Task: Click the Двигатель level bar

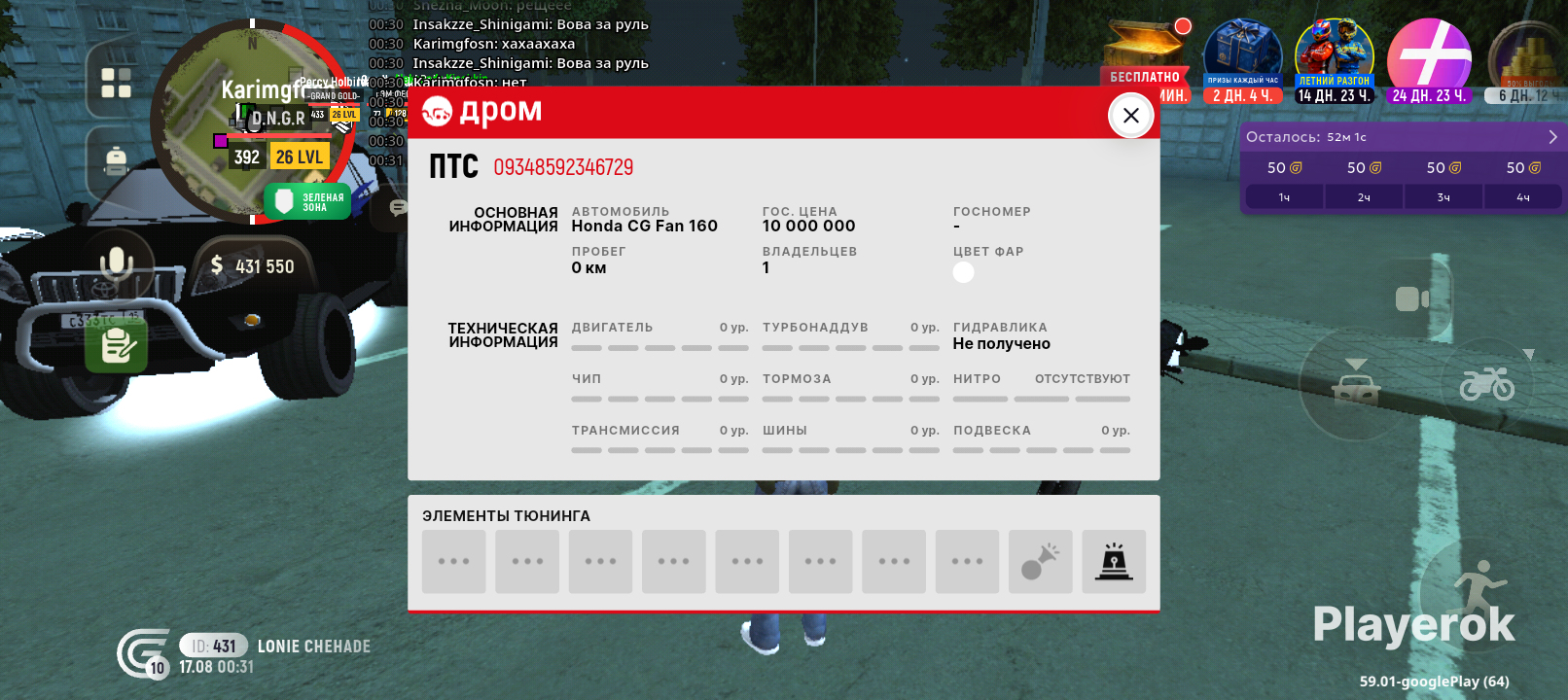Action: tap(660, 348)
